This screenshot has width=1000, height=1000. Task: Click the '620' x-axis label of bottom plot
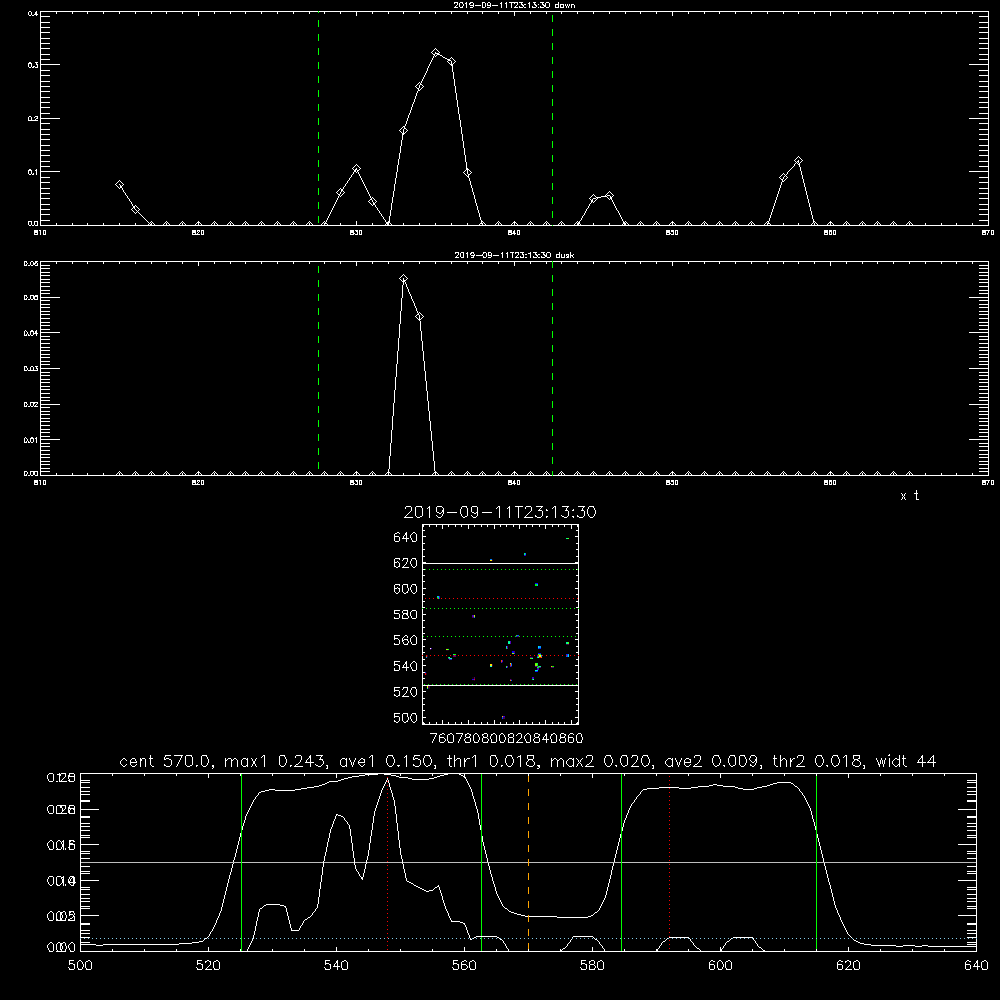(848, 966)
